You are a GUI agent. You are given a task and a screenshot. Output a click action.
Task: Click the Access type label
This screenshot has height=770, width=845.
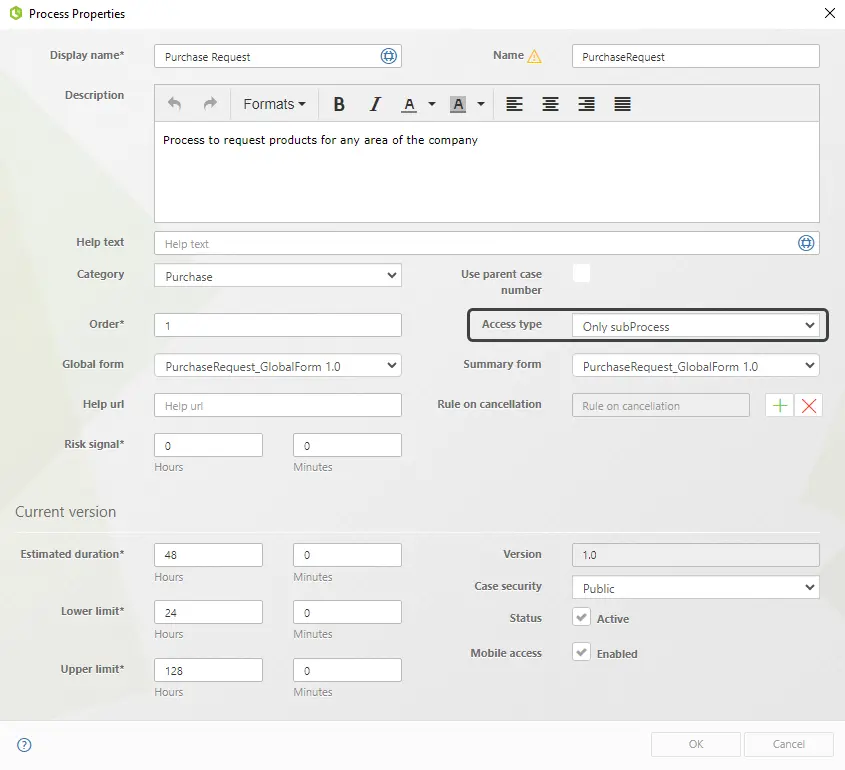point(511,324)
